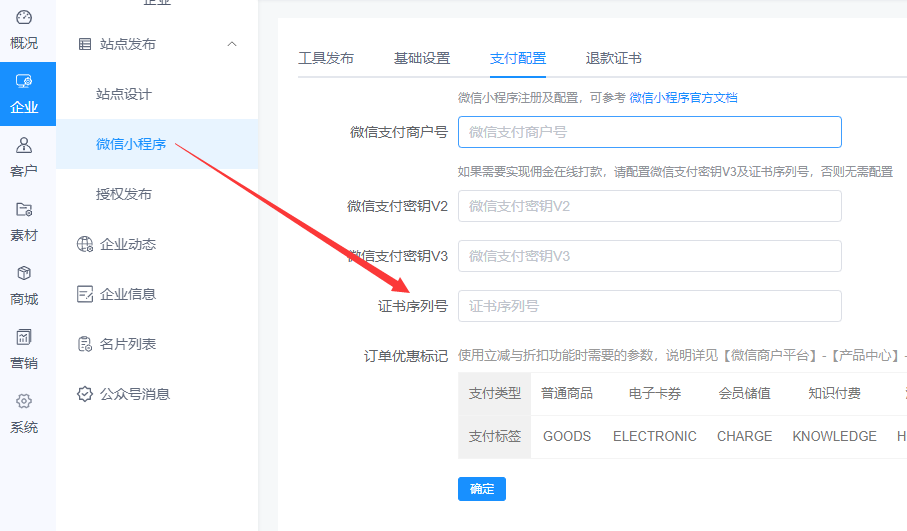Click the 支付标签 row header
Image resolution: width=907 pixels, height=531 pixels.
click(495, 436)
